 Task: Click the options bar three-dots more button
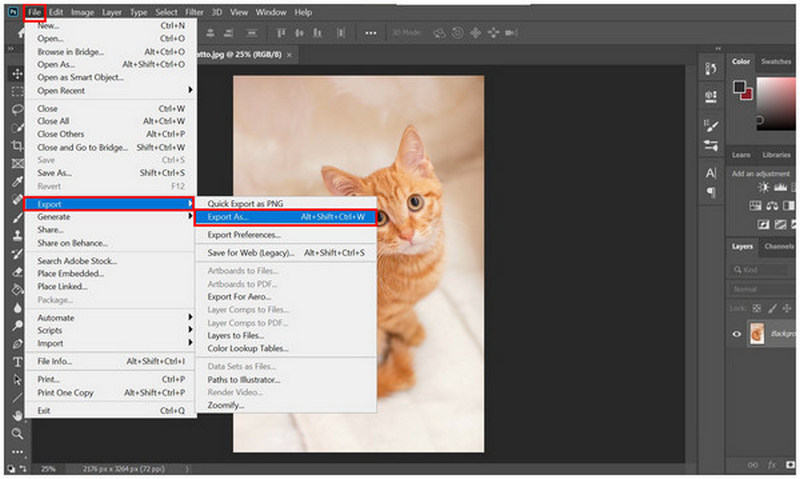370,33
